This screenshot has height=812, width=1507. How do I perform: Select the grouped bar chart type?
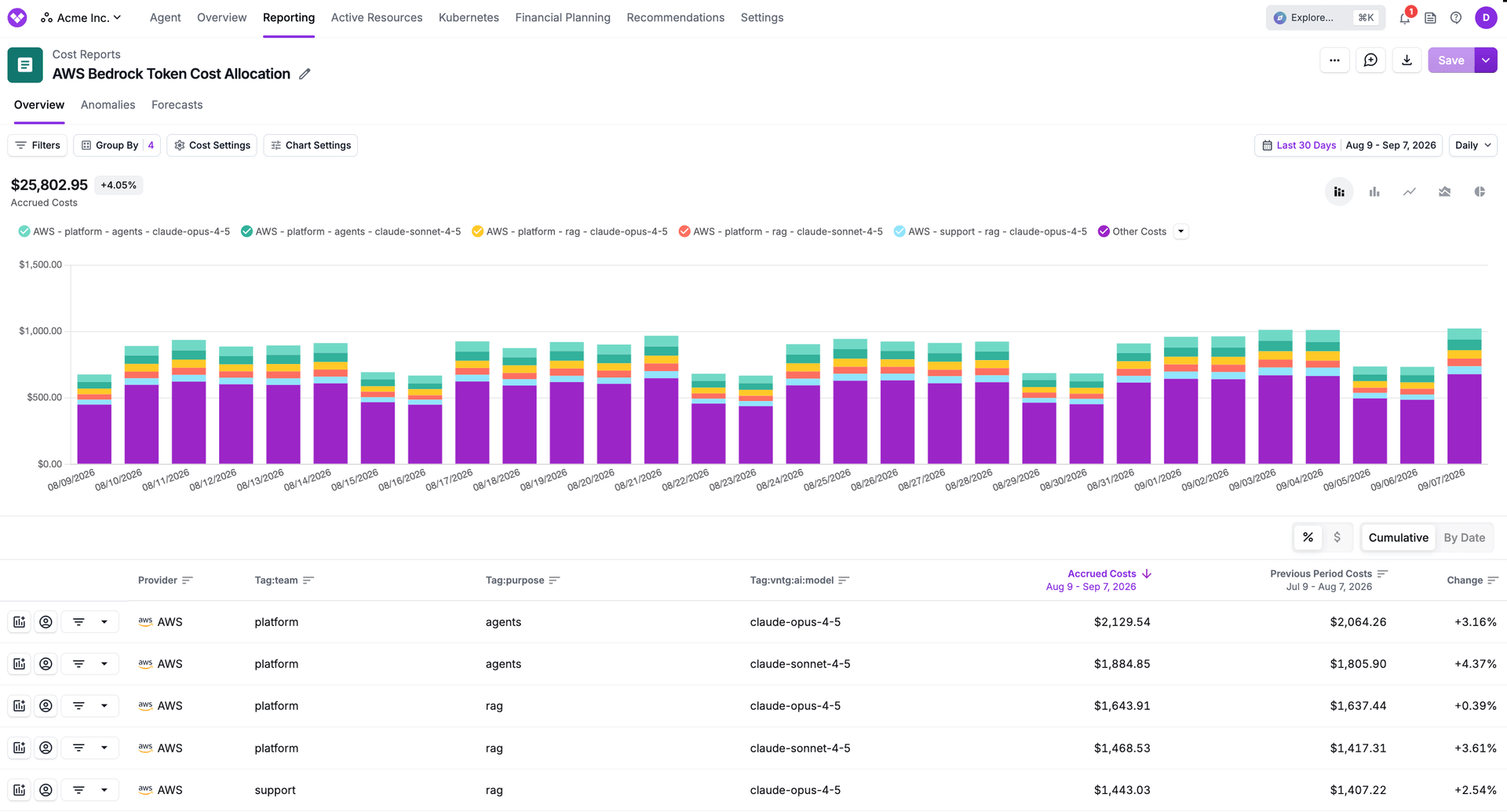coord(1374,191)
